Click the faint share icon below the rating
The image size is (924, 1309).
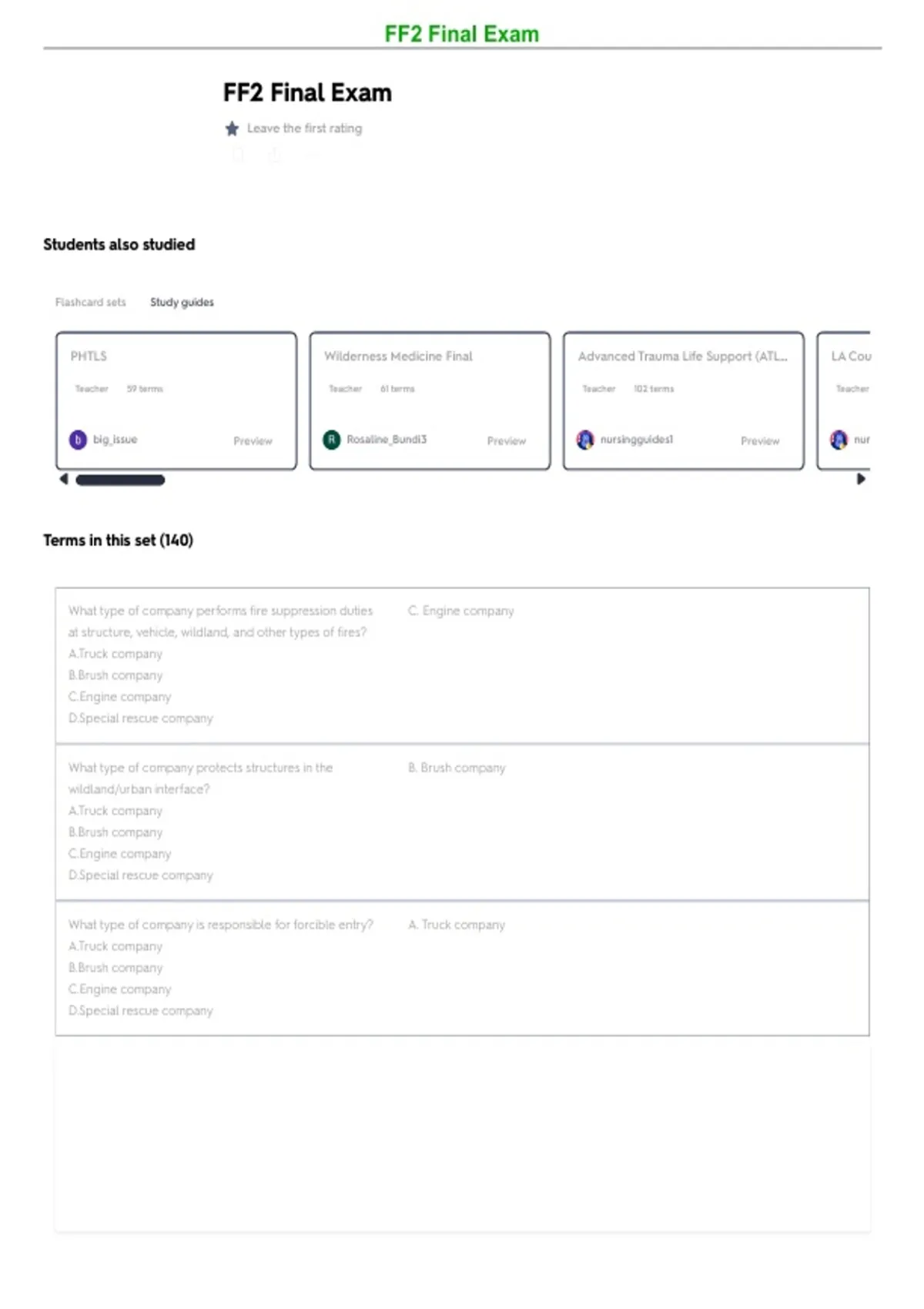[274, 156]
